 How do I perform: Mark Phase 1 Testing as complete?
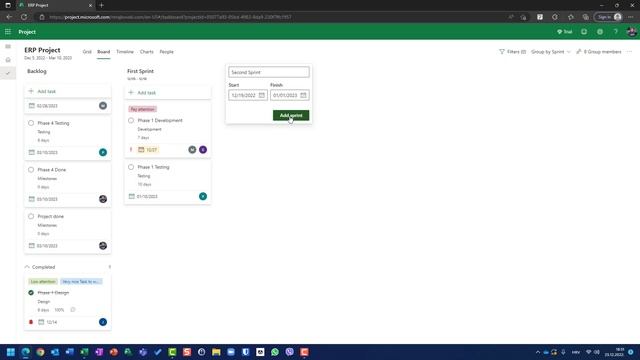(x=131, y=167)
